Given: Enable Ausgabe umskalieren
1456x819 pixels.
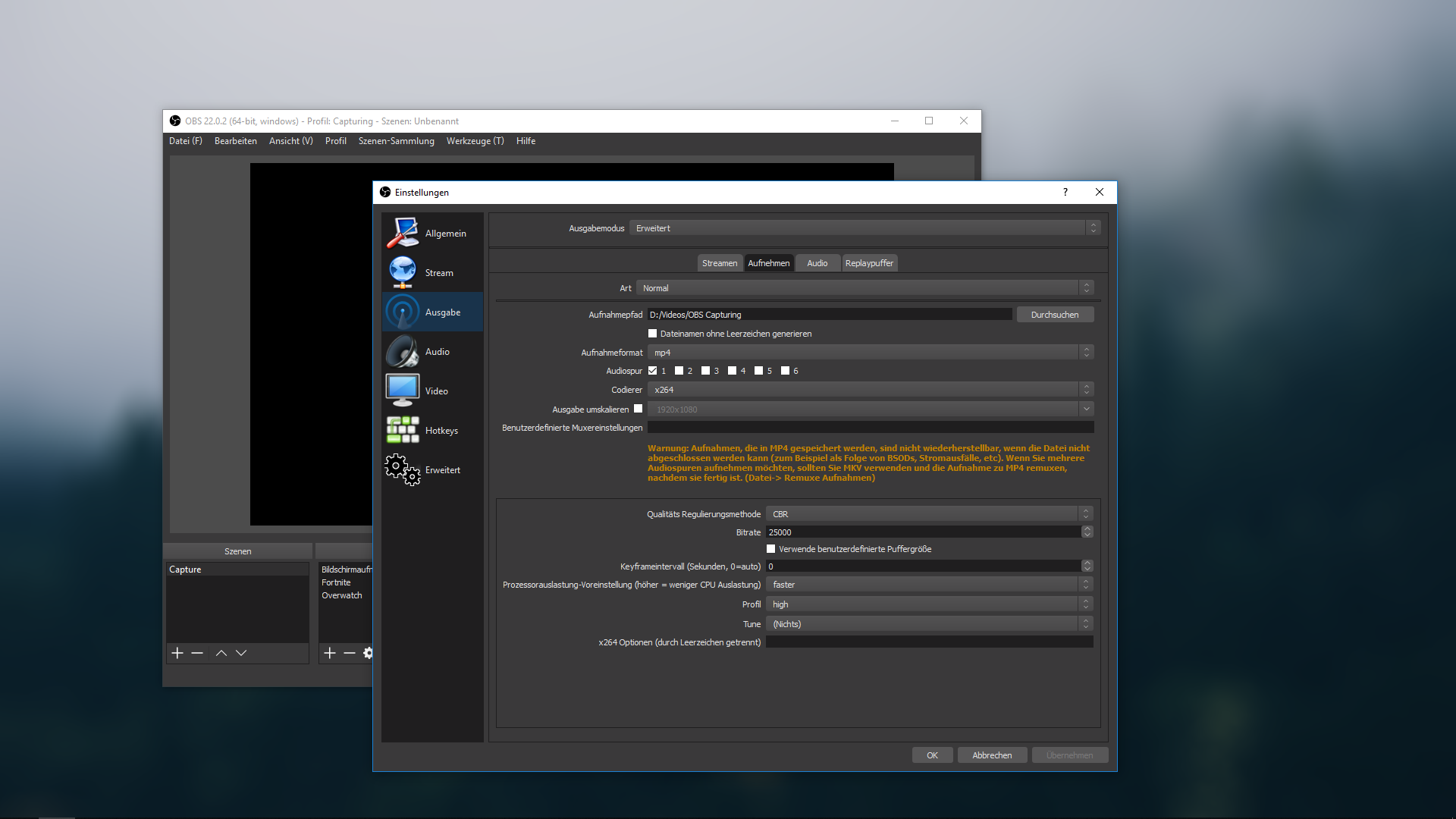Looking at the screenshot, I should 639,408.
